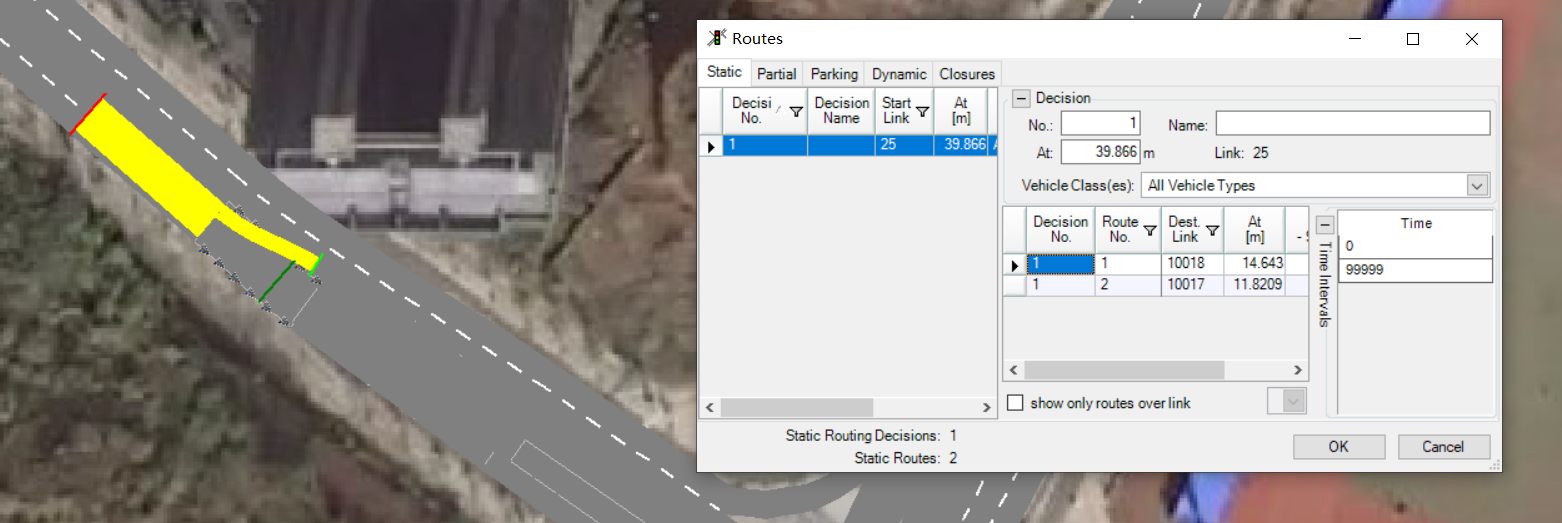Select time interval value 99999
Screen dimensions: 1562x523
click(x=1416, y=270)
